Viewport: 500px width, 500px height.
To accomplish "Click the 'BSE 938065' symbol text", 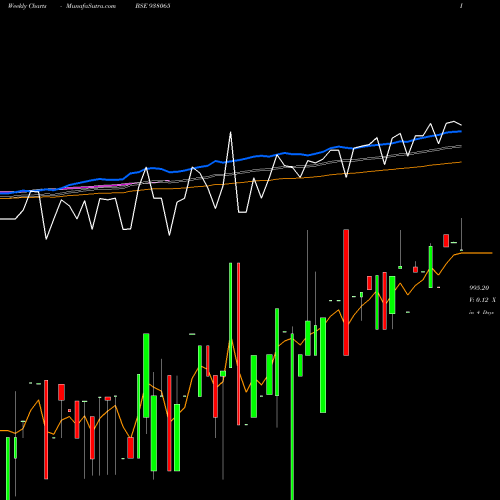I will (x=153, y=6).
